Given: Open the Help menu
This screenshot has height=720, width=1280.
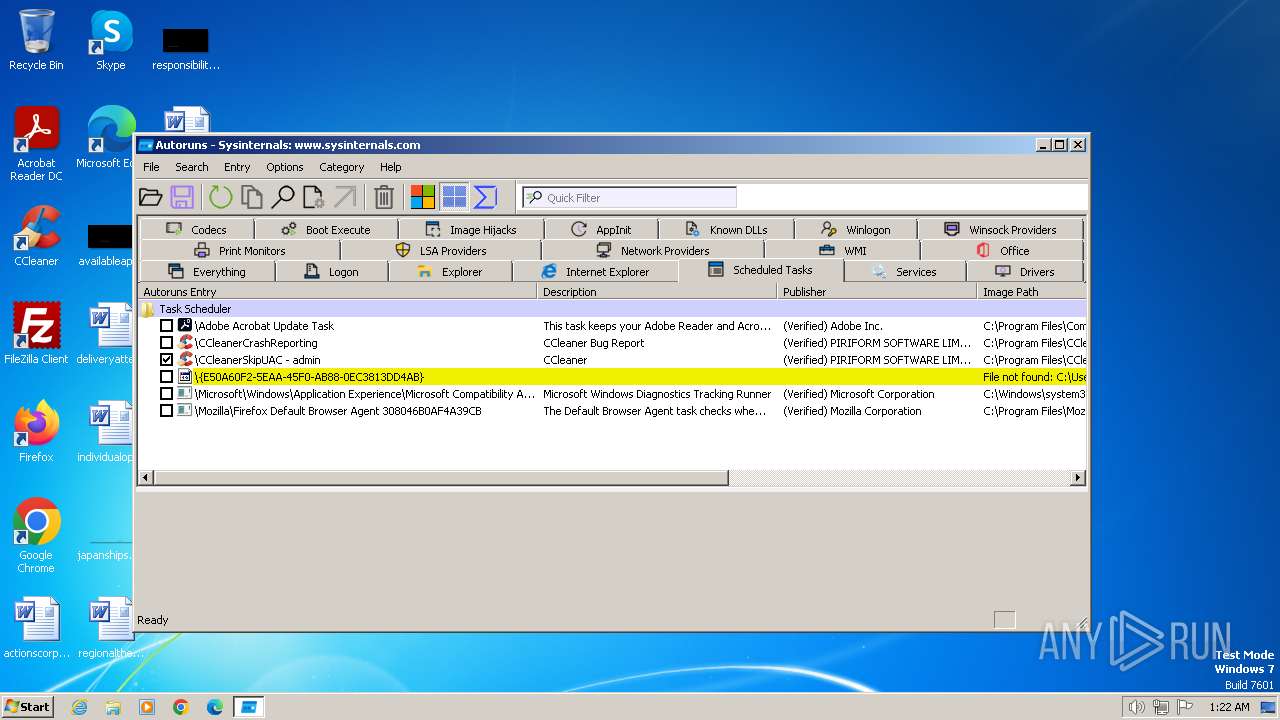Looking at the screenshot, I should [391, 167].
